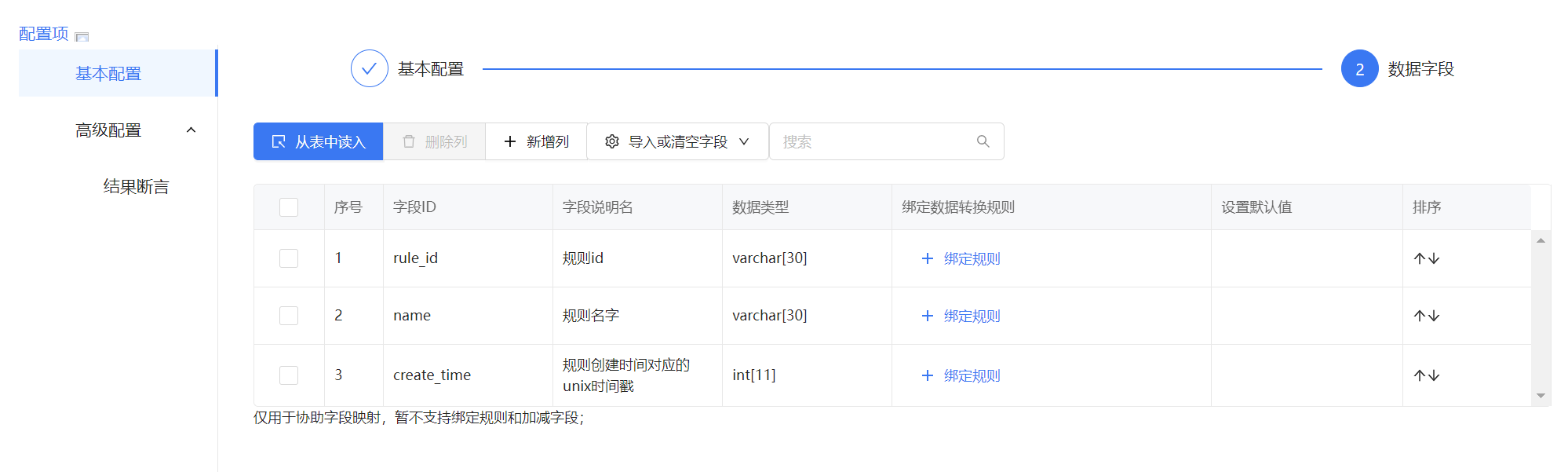Image resolution: width=1568 pixels, height=472 pixels.
Task: Click the small panel icon beside 配置项
Action: coord(82,36)
